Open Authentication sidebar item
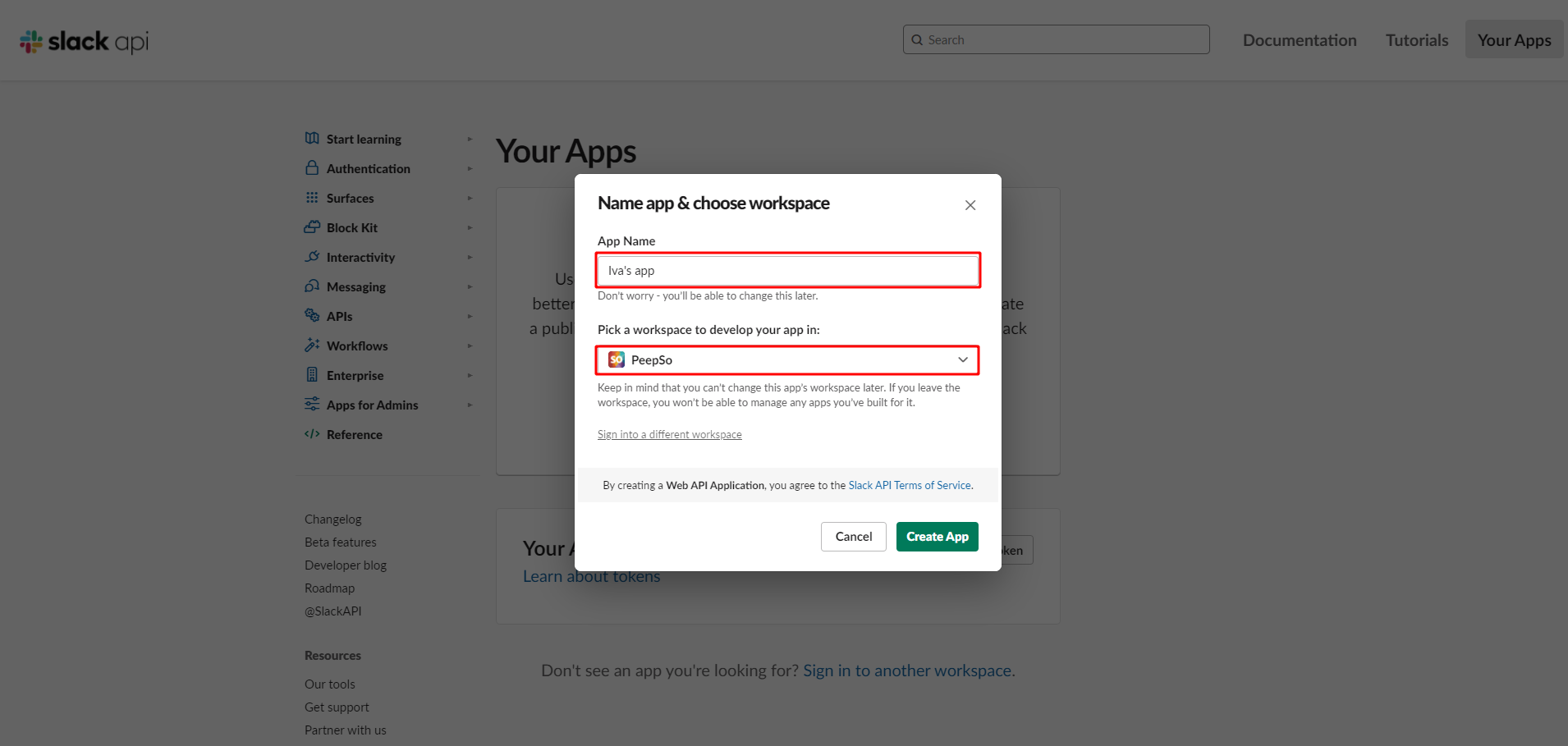Viewport: 1568px width, 746px height. pos(369,169)
